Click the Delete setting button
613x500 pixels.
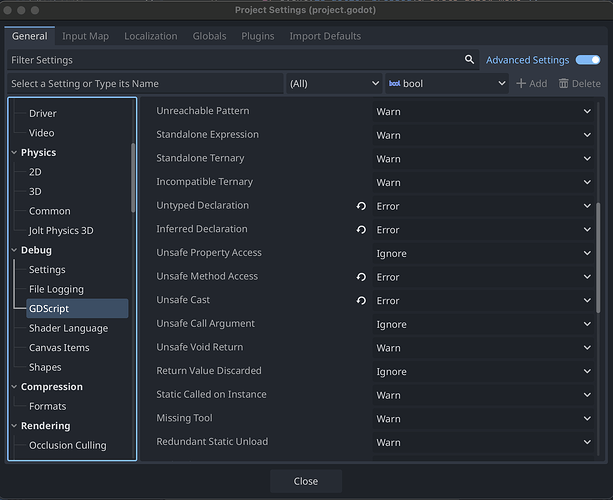(579, 83)
